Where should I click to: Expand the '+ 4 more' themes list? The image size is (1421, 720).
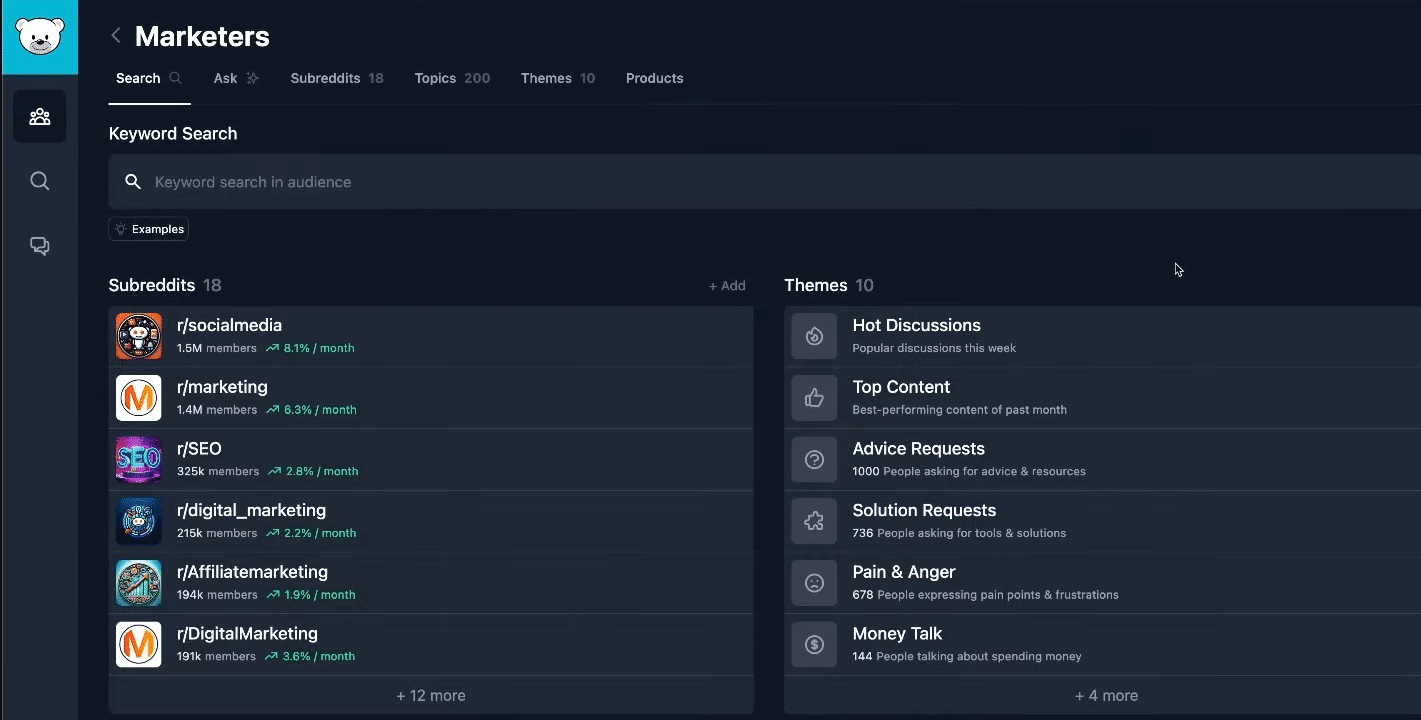pyautogui.click(x=1106, y=696)
